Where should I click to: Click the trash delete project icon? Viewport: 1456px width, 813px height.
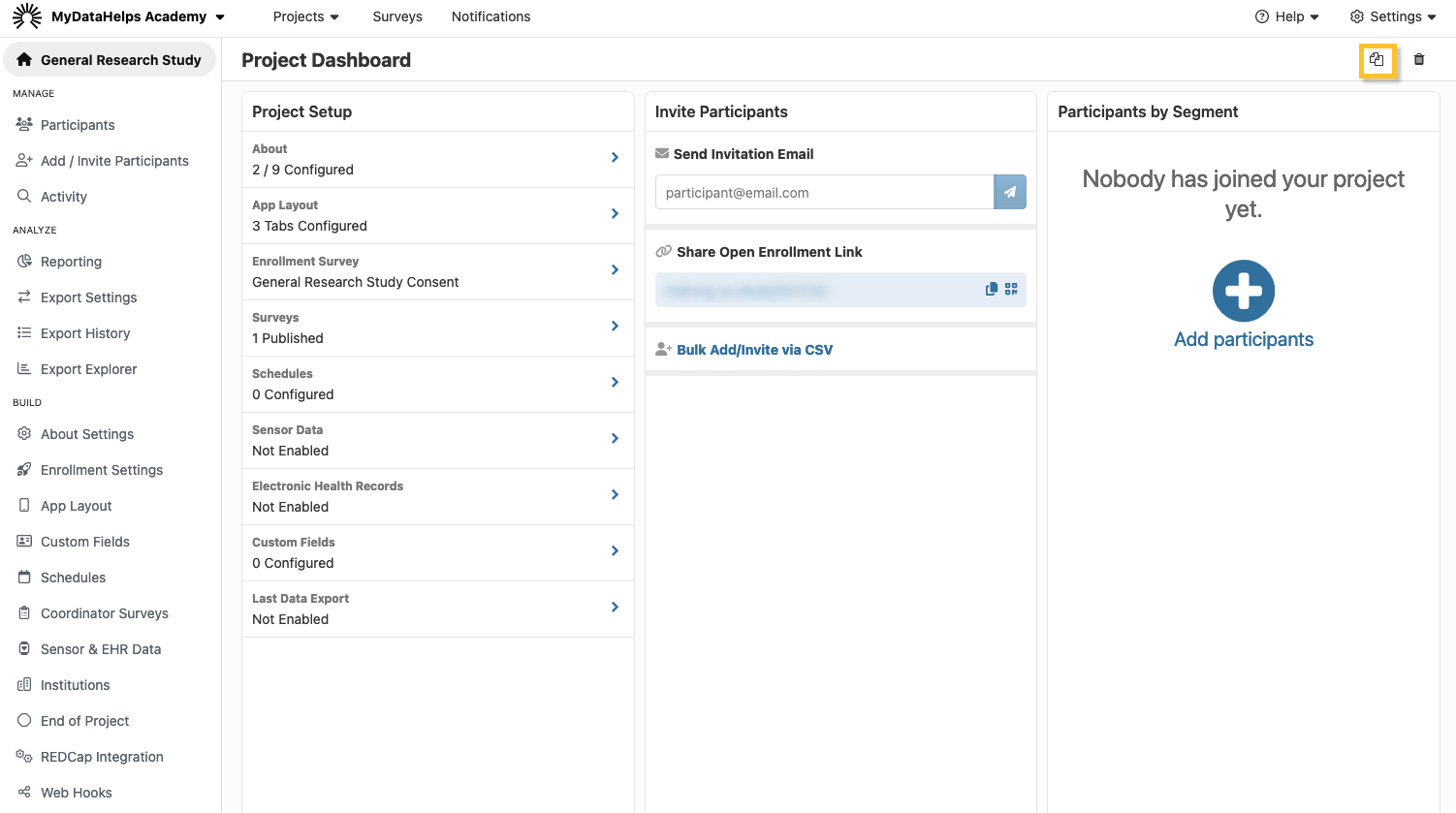click(1419, 60)
